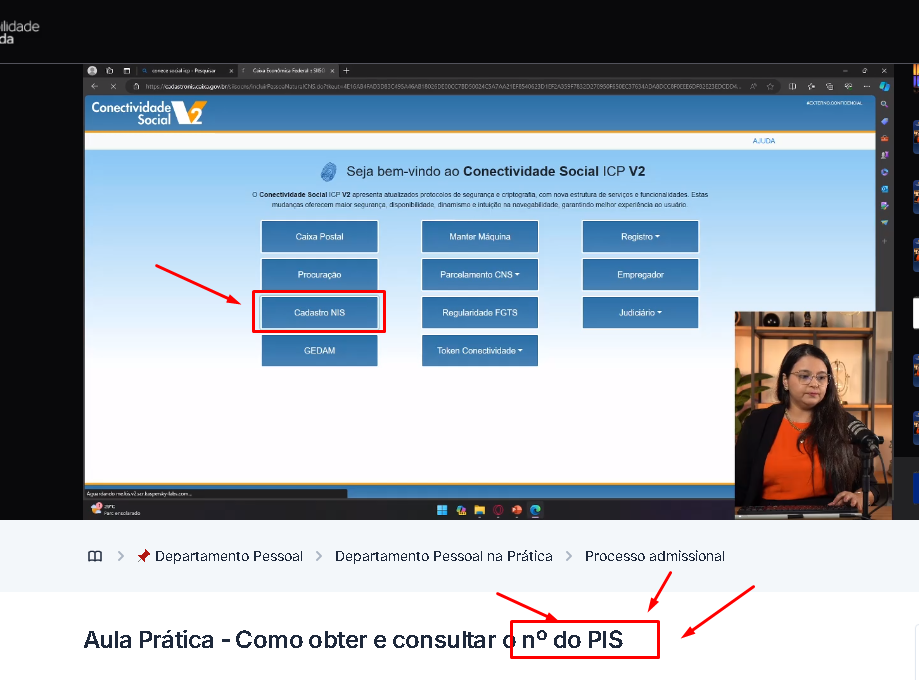The image size is (919, 680).
Task: Open the weather widget in the taskbar
Action: pos(115,509)
